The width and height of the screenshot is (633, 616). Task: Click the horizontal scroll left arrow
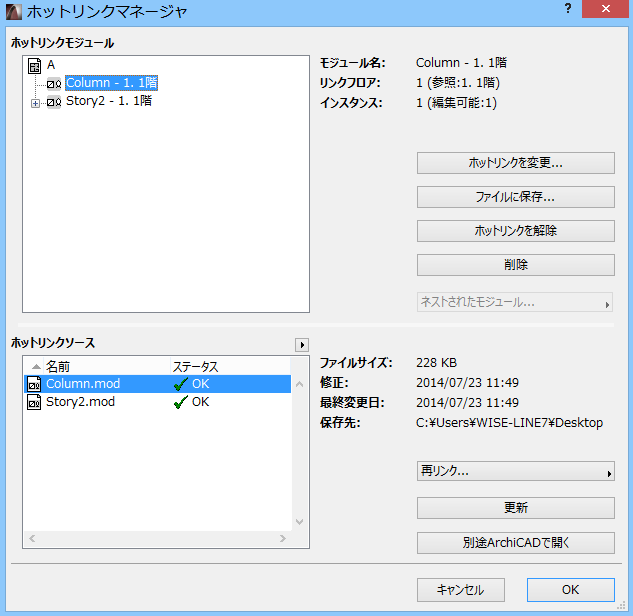(x=32, y=538)
